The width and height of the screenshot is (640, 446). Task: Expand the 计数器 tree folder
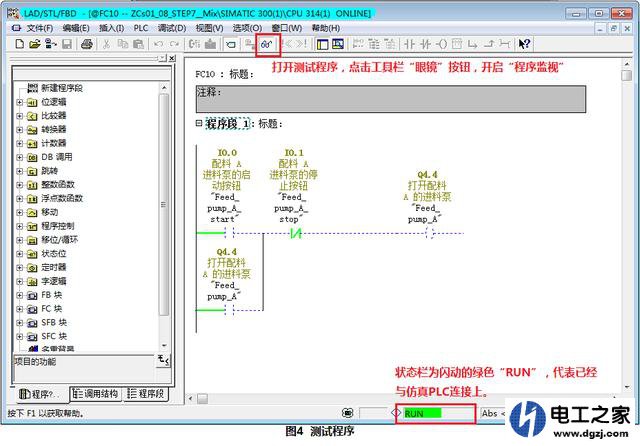[x=20, y=144]
